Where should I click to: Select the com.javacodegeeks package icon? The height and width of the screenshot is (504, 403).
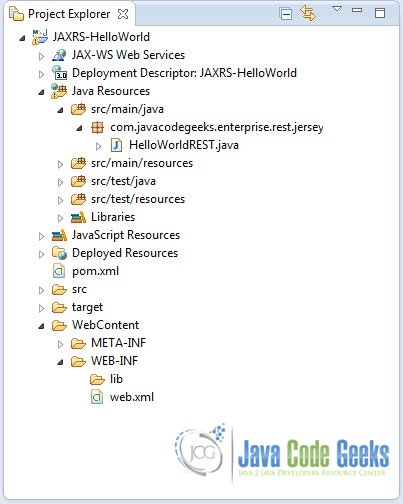click(97, 127)
